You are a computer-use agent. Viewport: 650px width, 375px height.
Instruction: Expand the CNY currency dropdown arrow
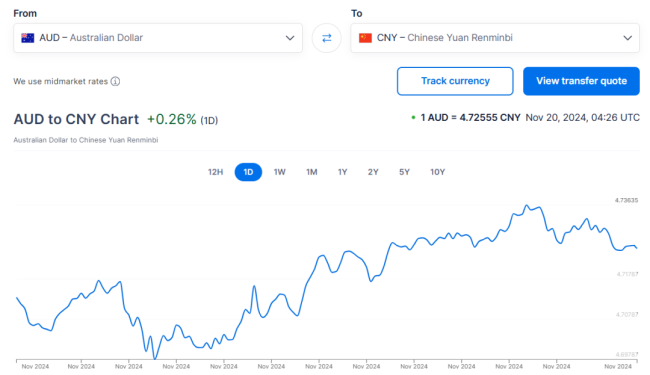click(x=628, y=38)
